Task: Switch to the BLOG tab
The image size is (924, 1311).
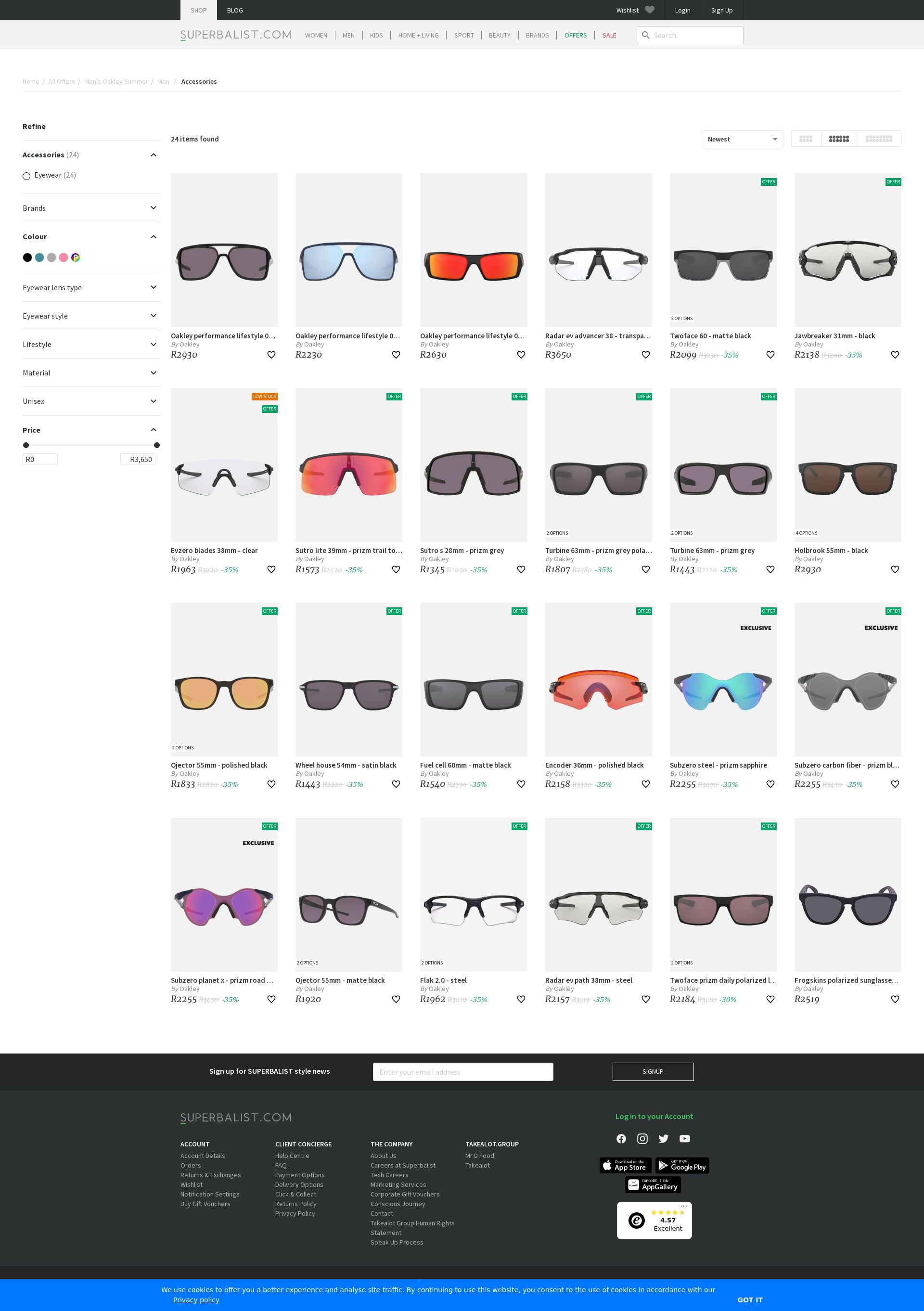Action: pos(235,10)
